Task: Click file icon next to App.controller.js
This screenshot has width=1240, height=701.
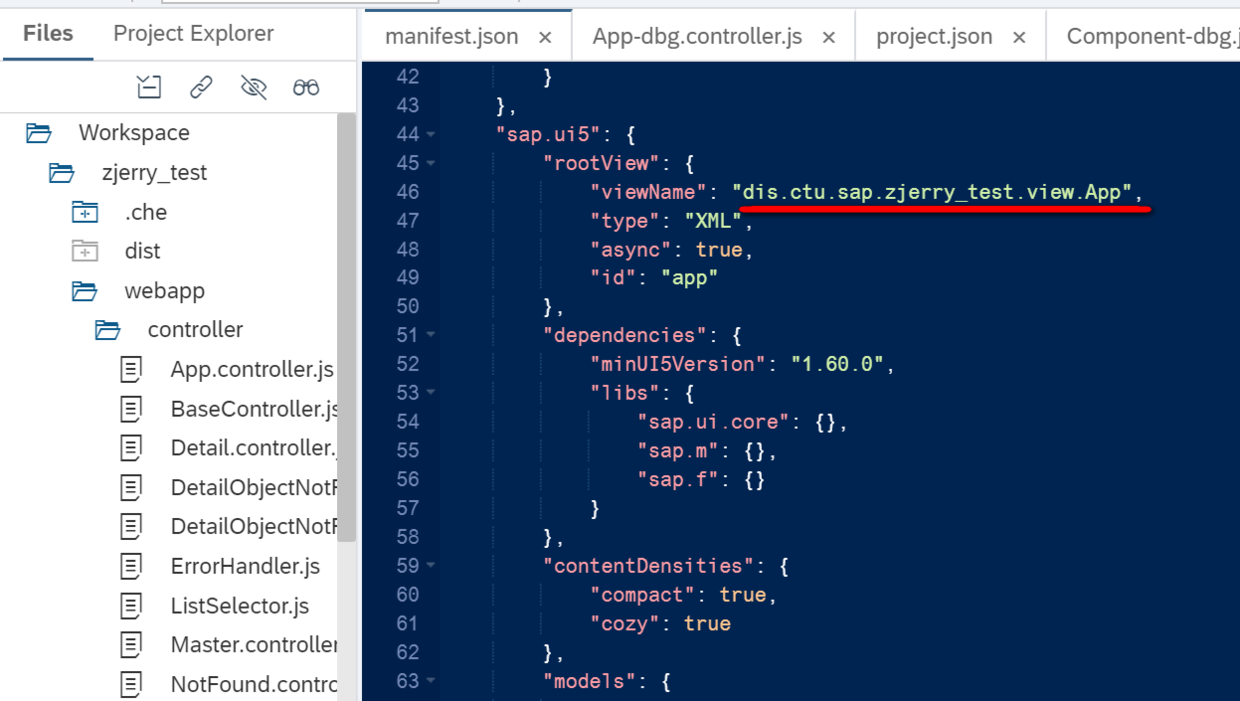Action: [131, 370]
